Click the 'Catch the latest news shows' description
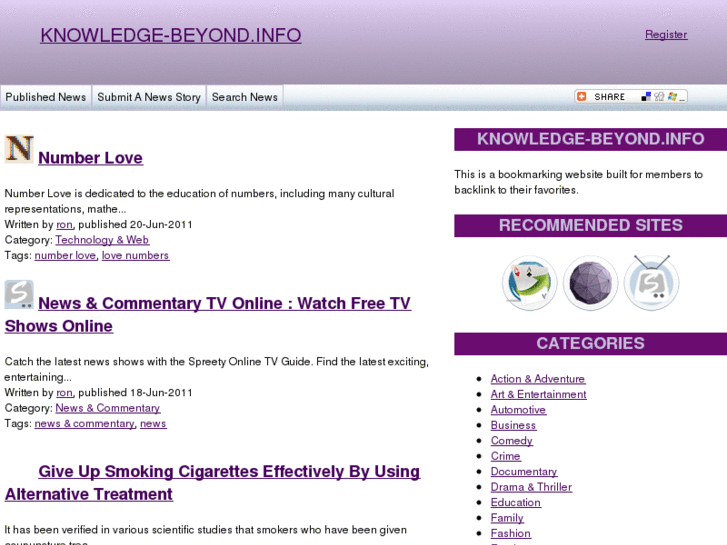The width and height of the screenshot is (727, 545). pyautogui.click(x=217, y=370)
